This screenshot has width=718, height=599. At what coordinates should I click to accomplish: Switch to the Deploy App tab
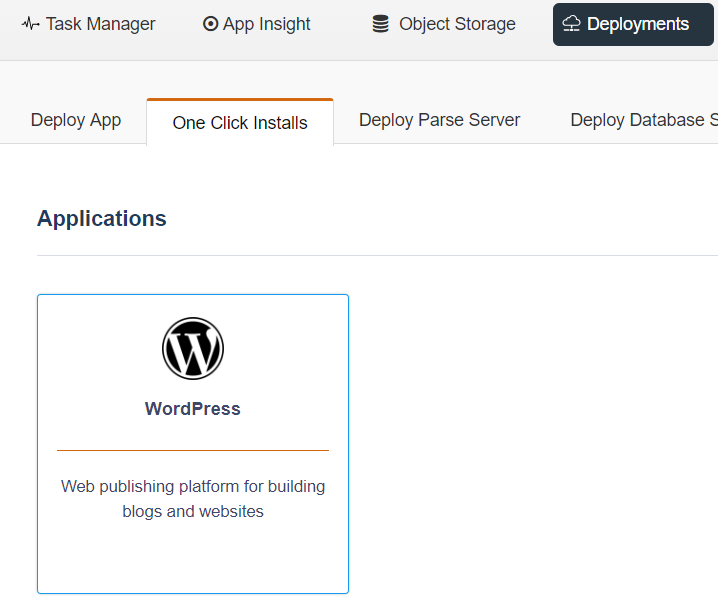(x=76, y=120)
